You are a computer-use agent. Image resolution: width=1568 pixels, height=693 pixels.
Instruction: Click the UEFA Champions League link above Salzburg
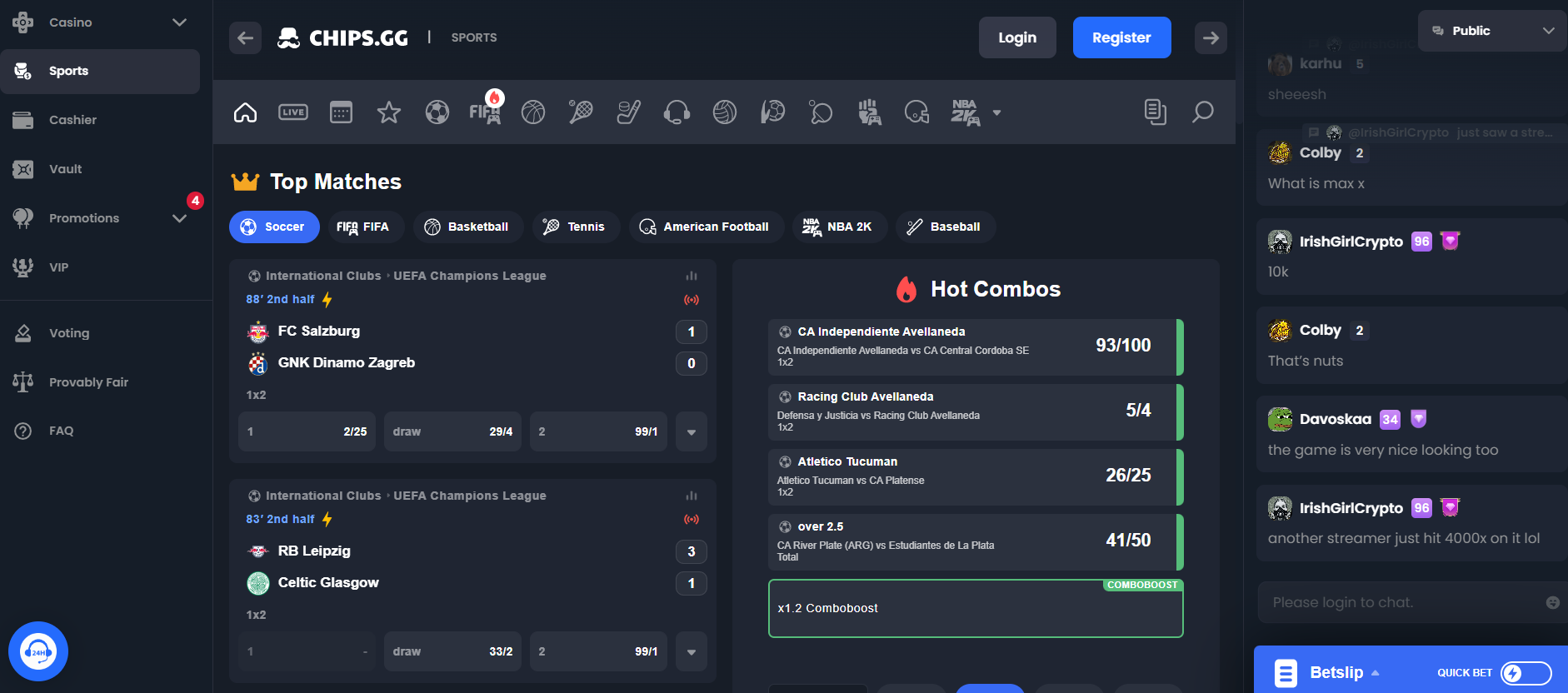pyautogui.click(x=470, y=276)
